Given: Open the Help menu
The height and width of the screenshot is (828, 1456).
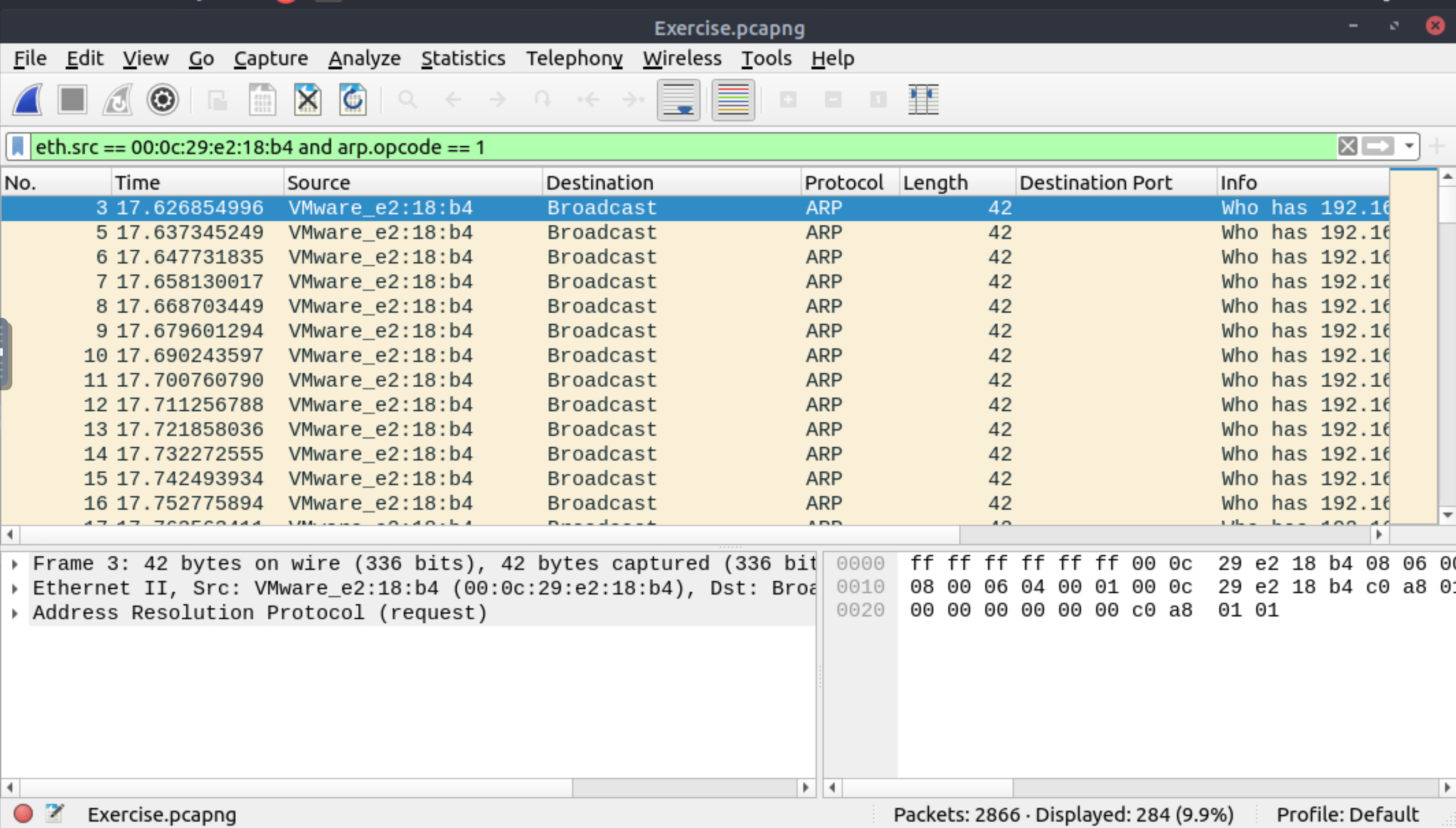Looking at the screenshot, I should 832,58.
